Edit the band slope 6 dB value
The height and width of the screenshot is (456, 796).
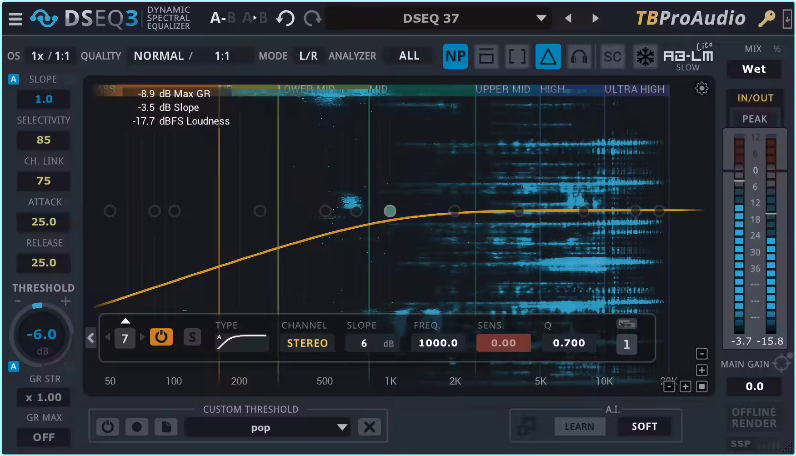pos(372,343)
